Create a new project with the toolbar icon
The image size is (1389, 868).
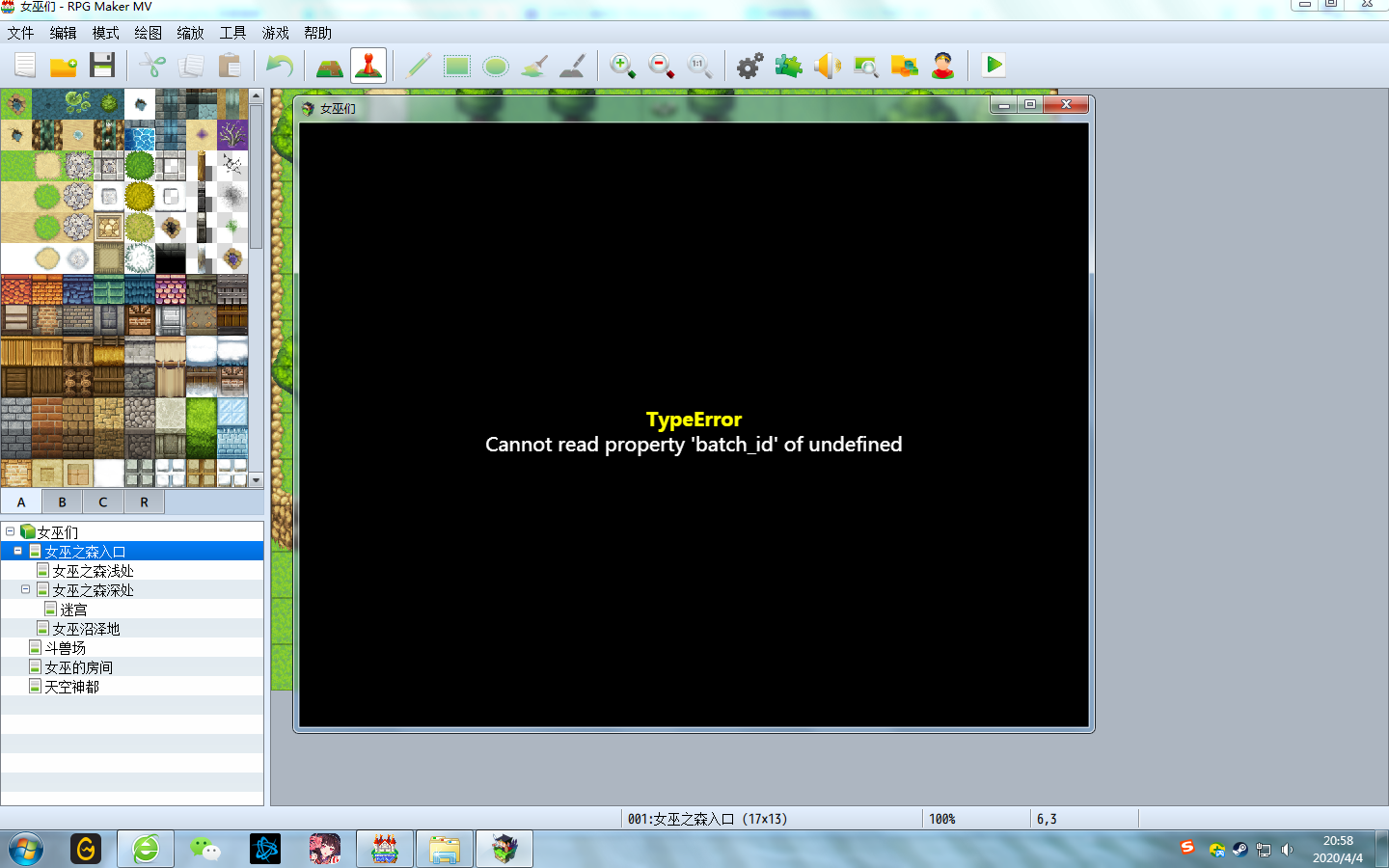pos(25,66)
